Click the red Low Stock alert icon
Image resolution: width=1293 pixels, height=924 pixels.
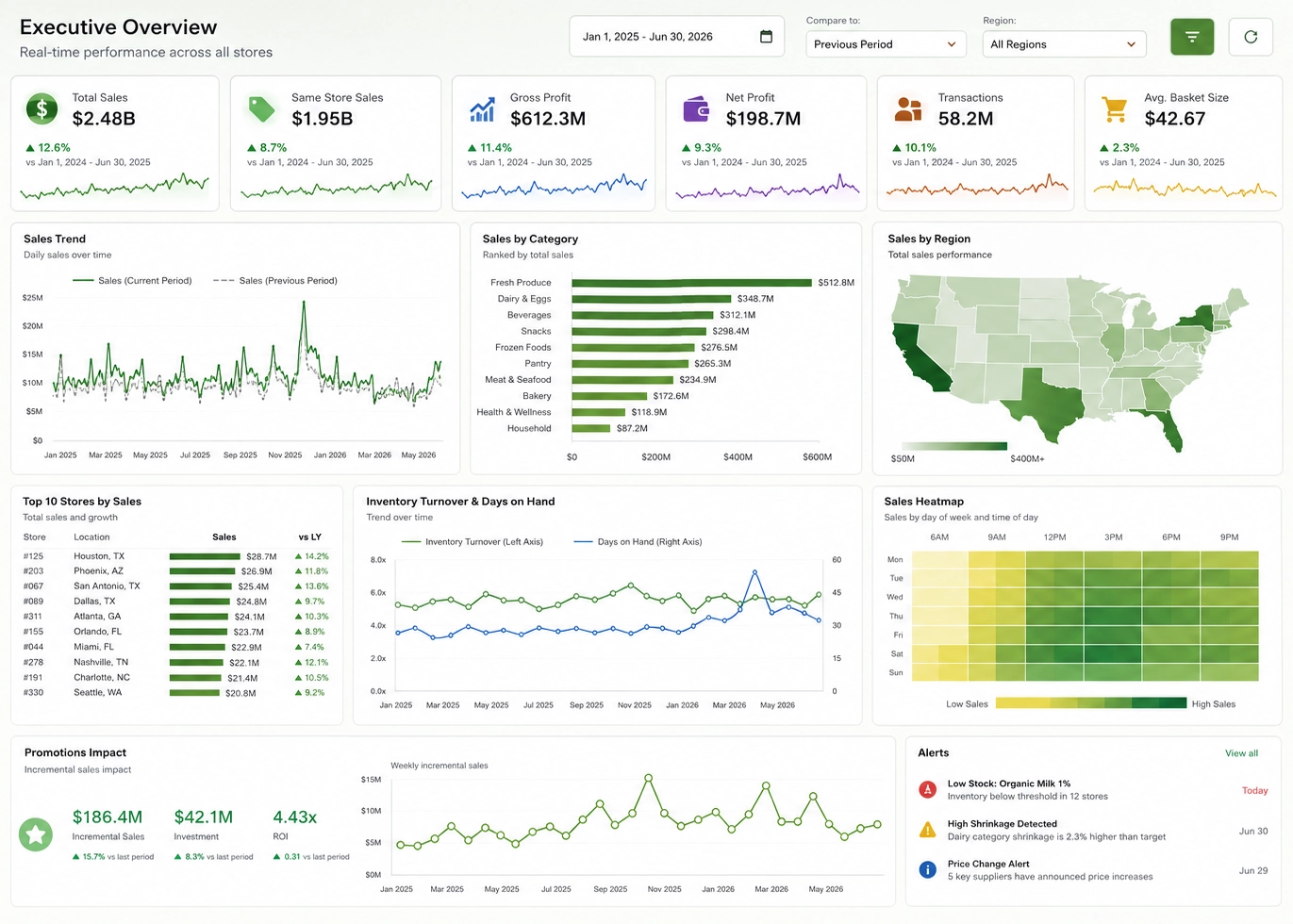928,790
